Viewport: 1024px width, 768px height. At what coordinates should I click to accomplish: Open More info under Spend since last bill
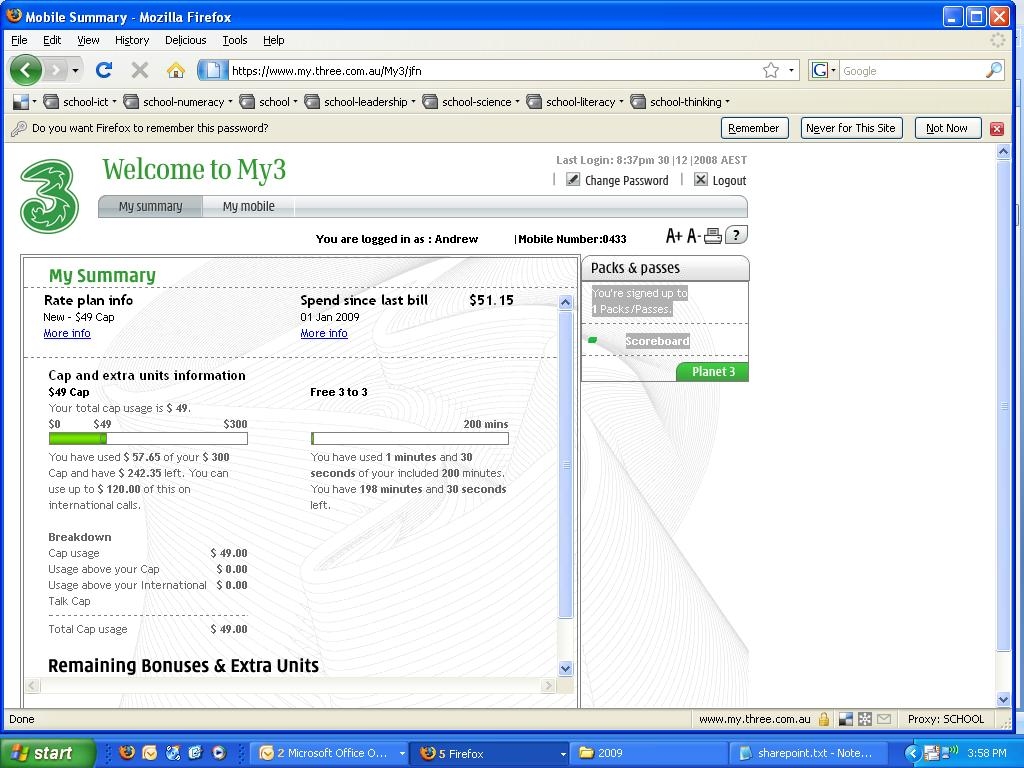click(x=324, y=333)
